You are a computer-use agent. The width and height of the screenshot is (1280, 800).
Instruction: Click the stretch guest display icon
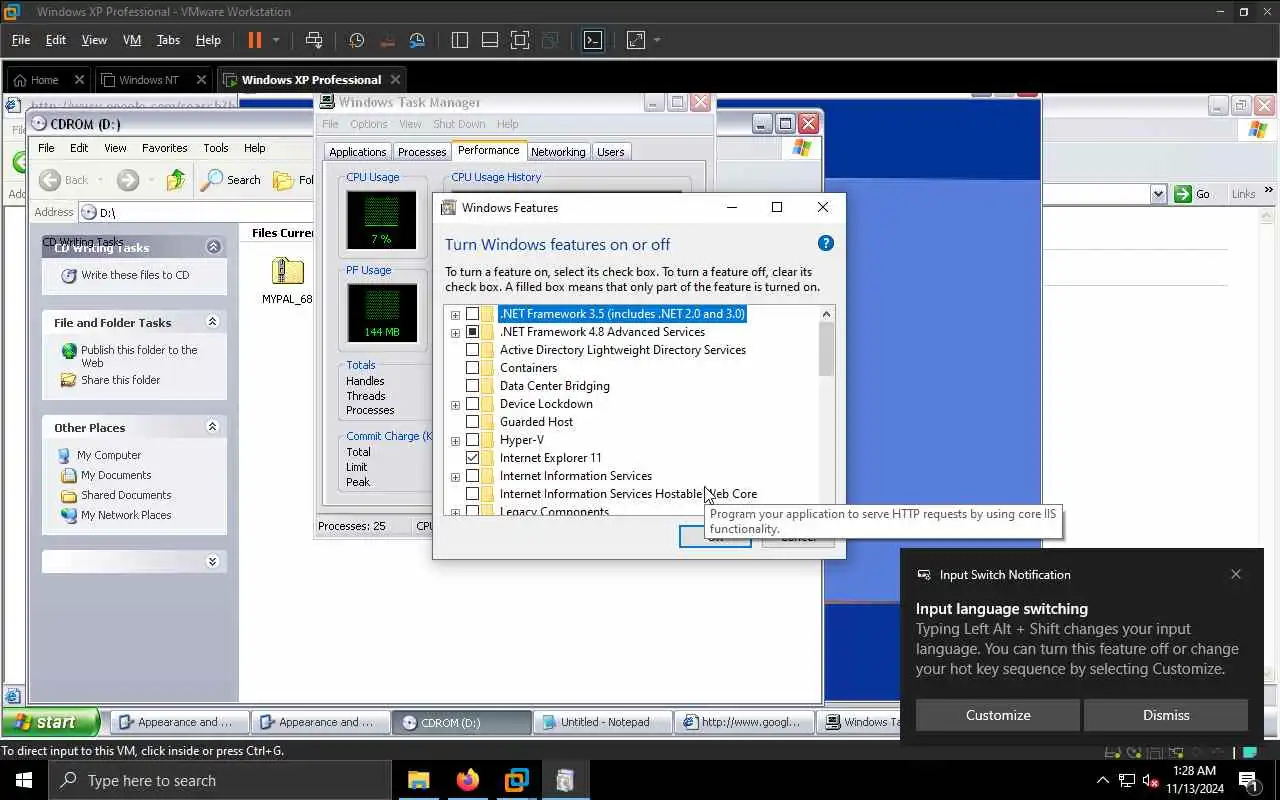(636, 40)
